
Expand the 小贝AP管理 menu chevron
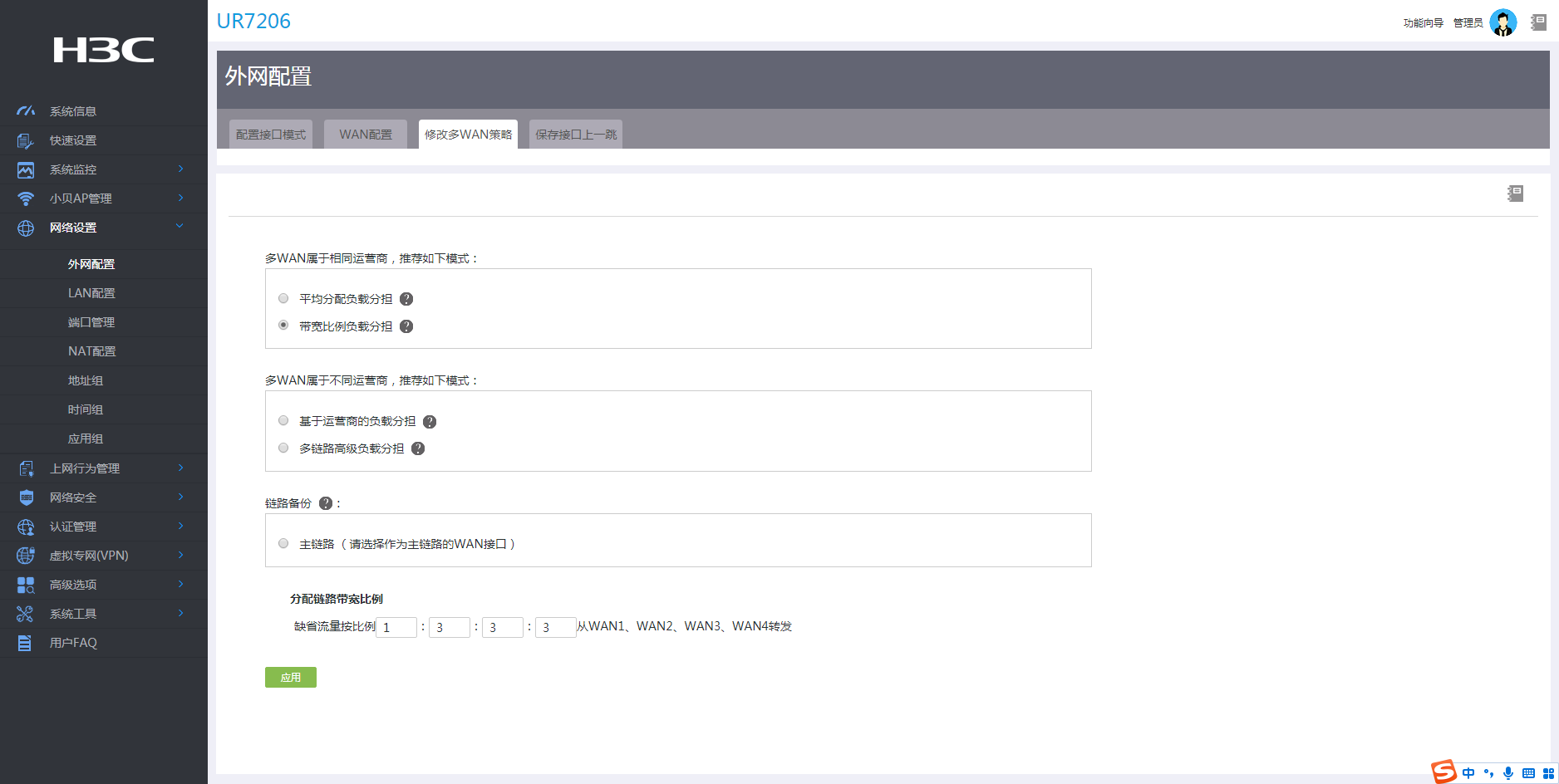coord(180,198)
